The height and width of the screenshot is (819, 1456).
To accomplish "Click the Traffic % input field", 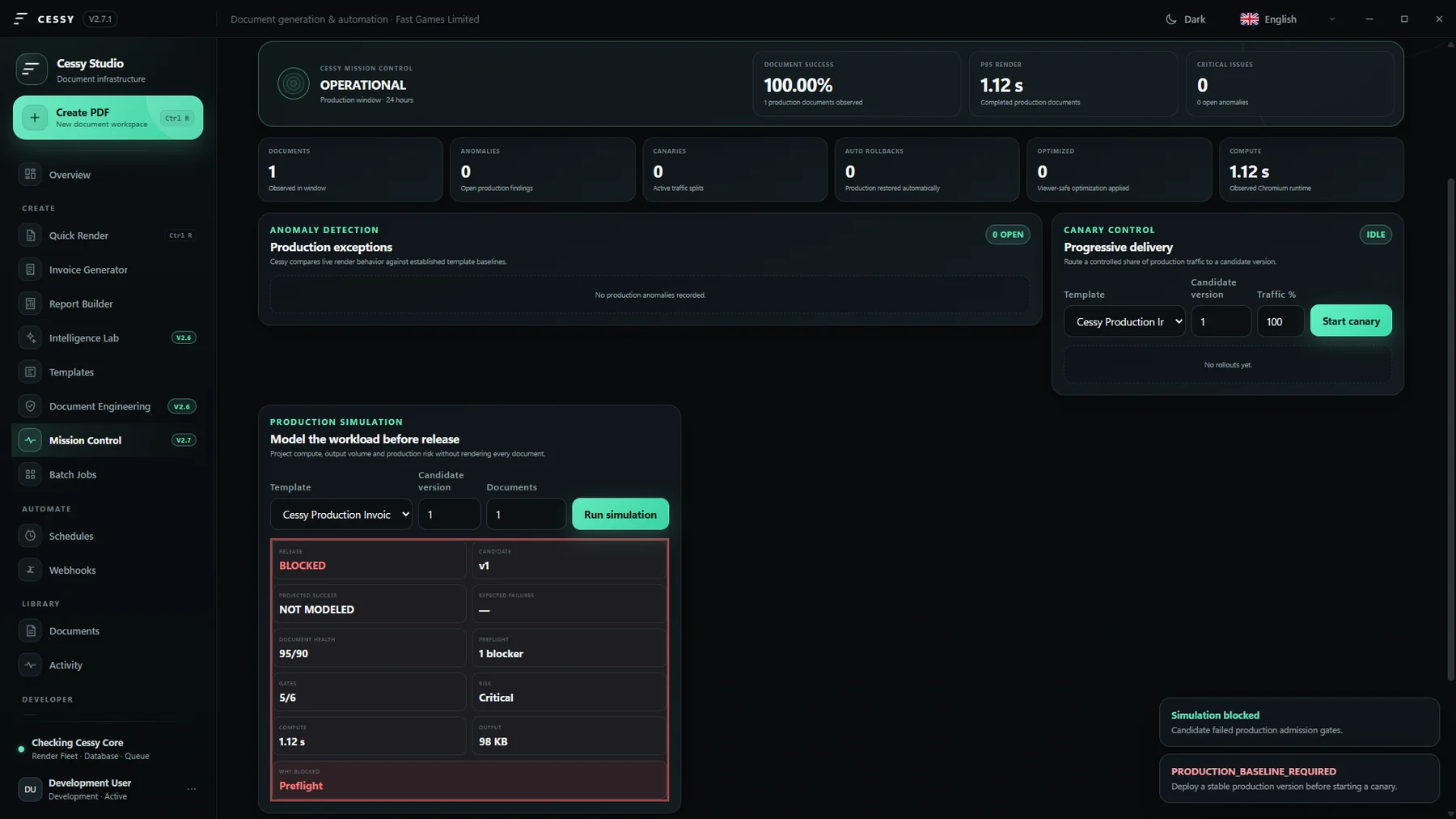I will click(x=1280, y=321).
